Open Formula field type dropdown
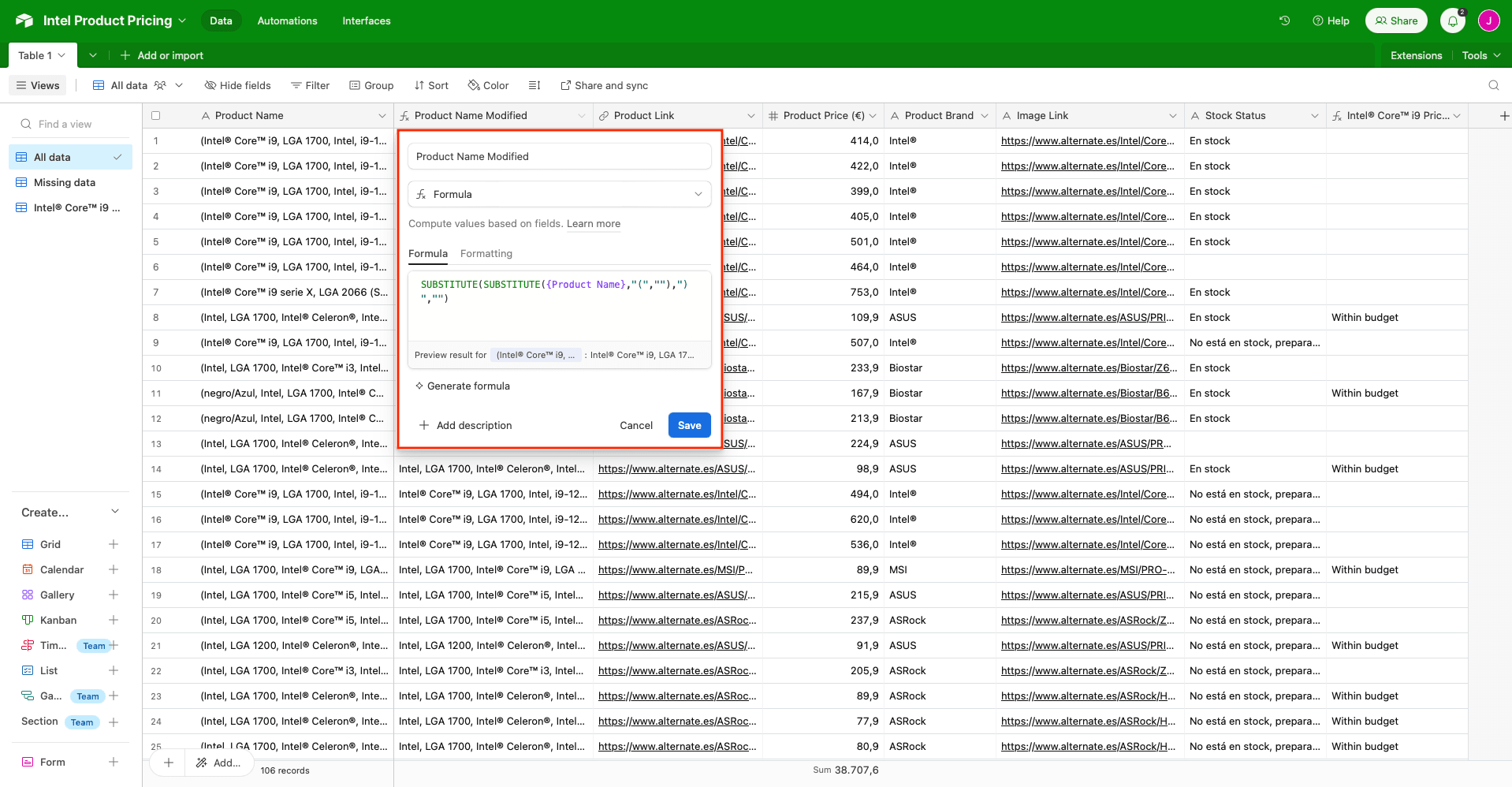1512x787 pixels. [559, 194]
